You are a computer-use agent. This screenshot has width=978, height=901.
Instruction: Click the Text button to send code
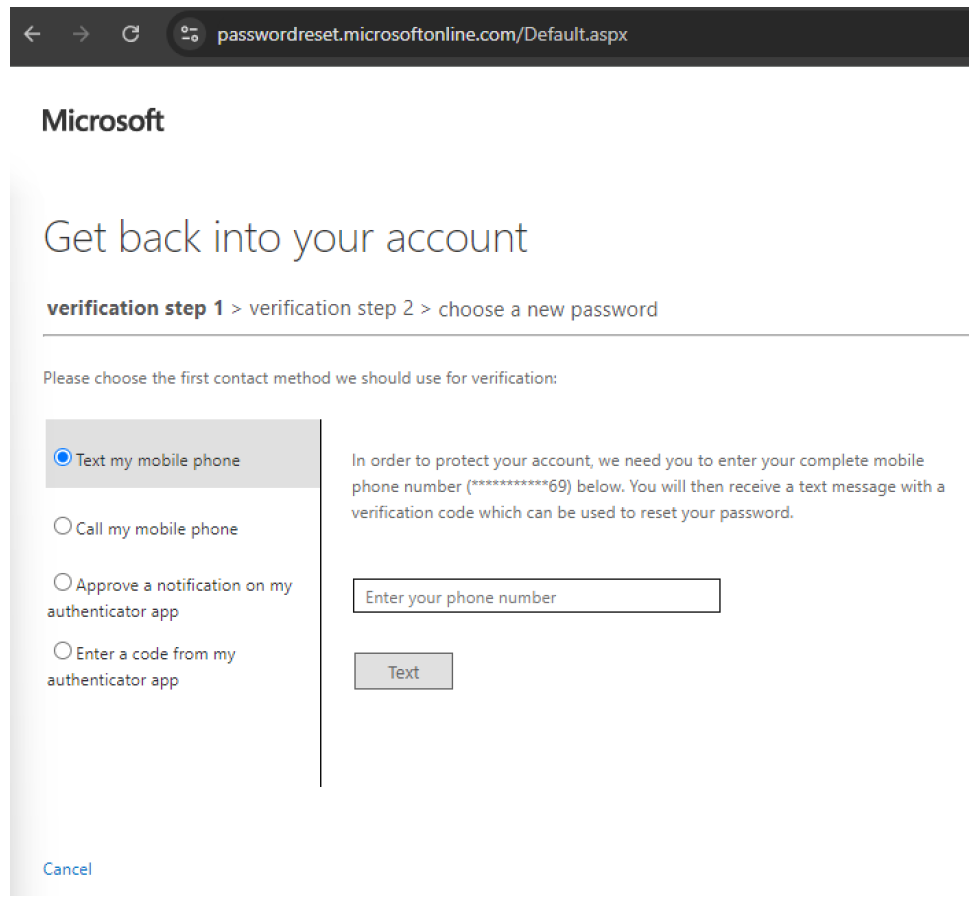[404, 672]
